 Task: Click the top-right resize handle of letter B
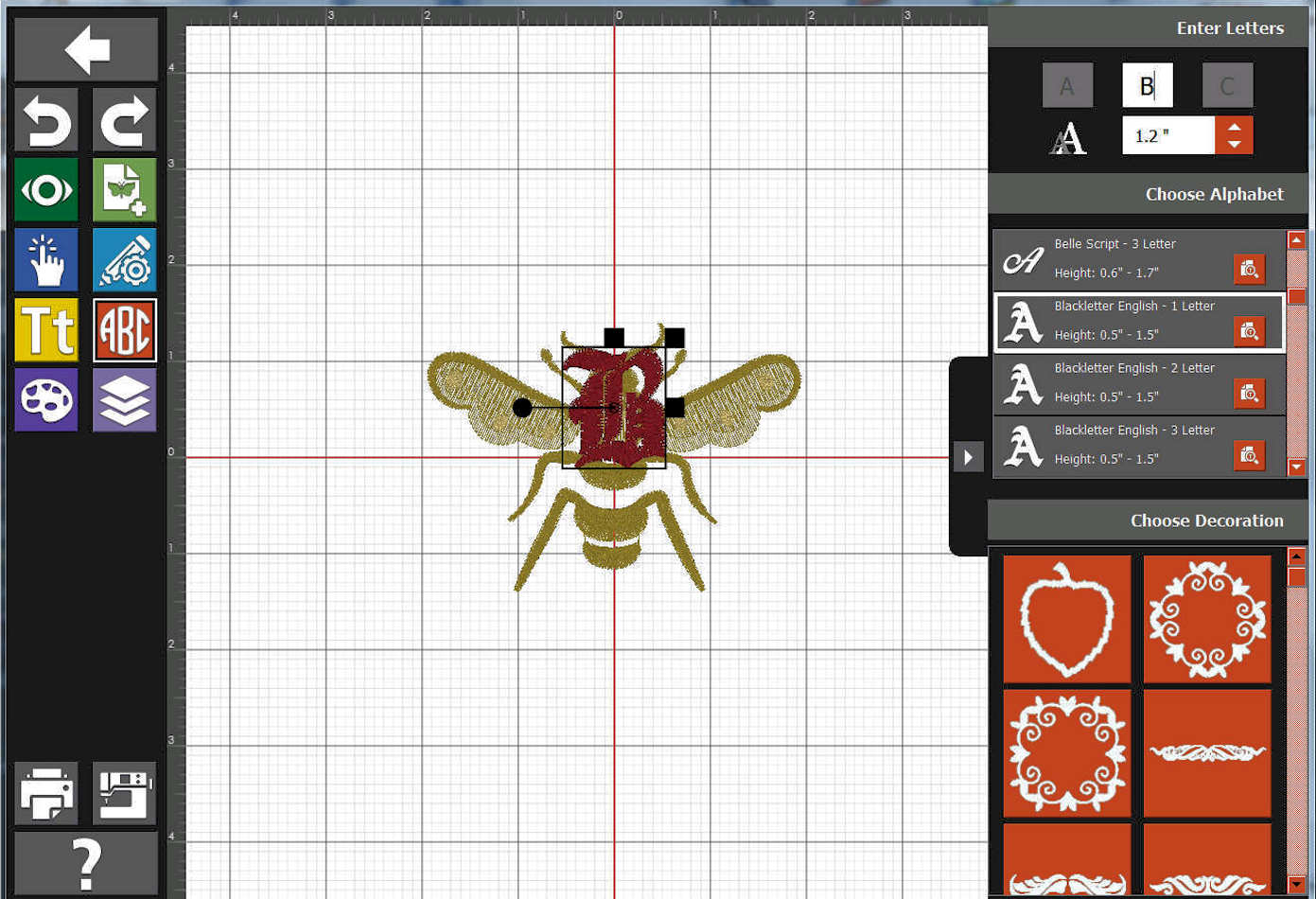click(x=675, y=338)
